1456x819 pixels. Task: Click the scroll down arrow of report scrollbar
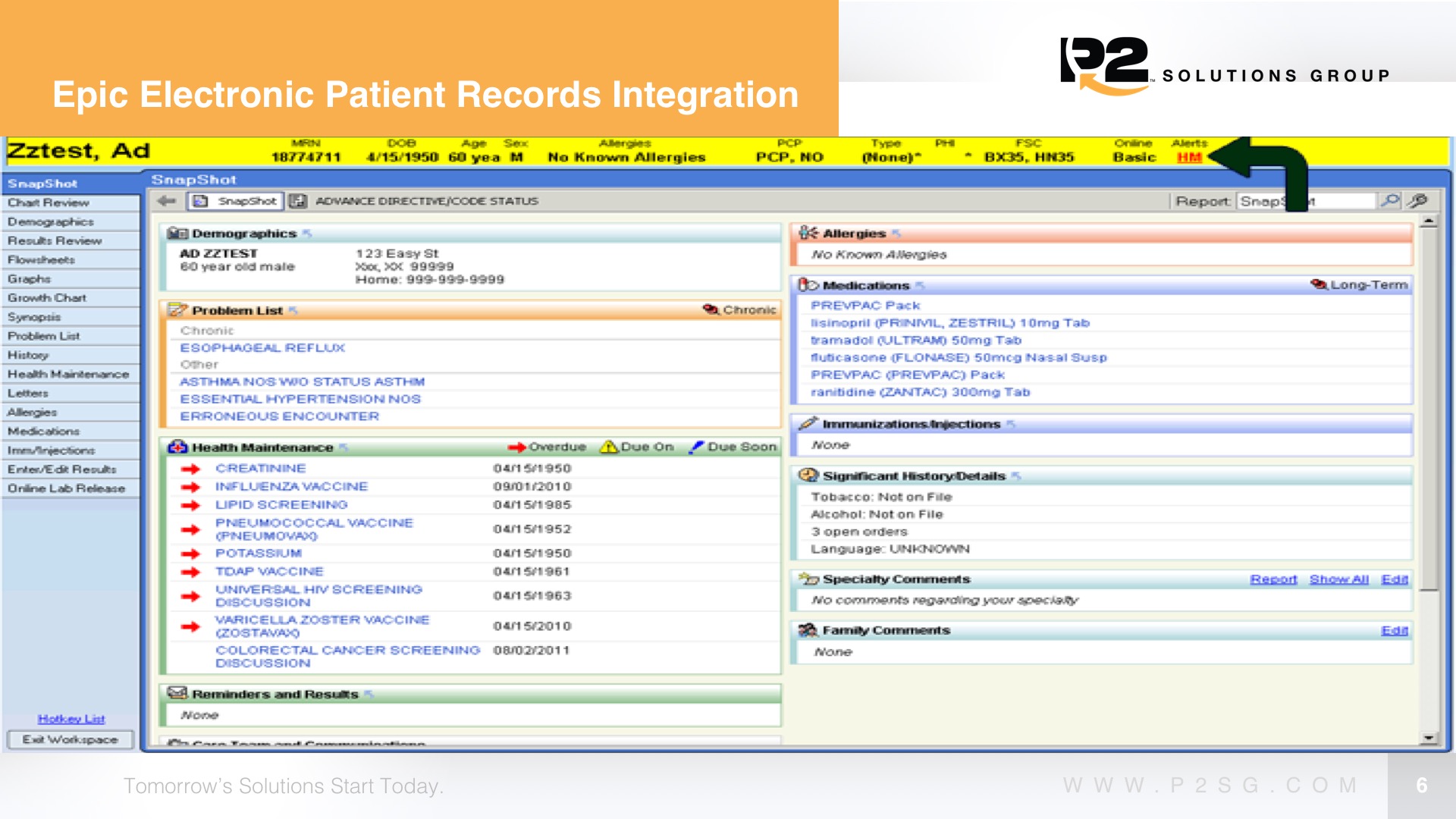(1429, 738)
